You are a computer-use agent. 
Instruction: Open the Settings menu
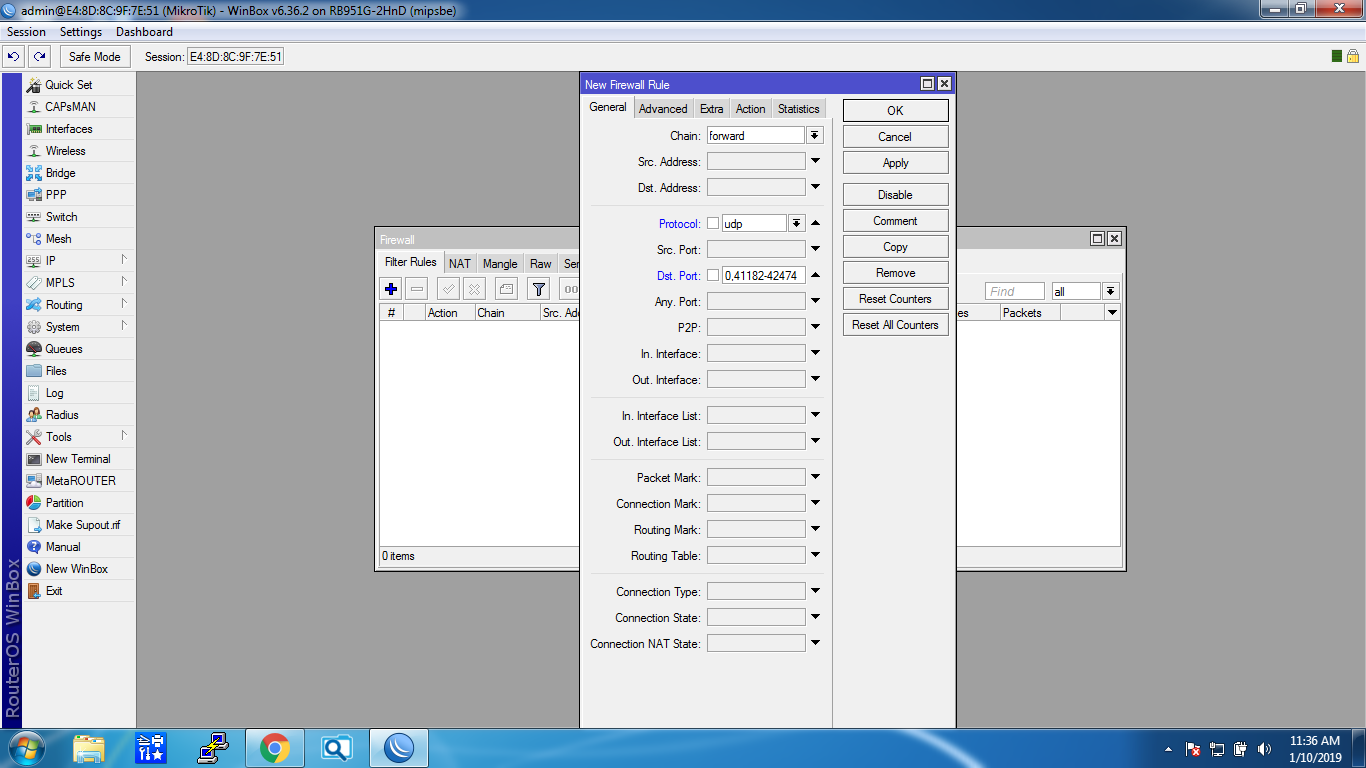tap(81, 32)
